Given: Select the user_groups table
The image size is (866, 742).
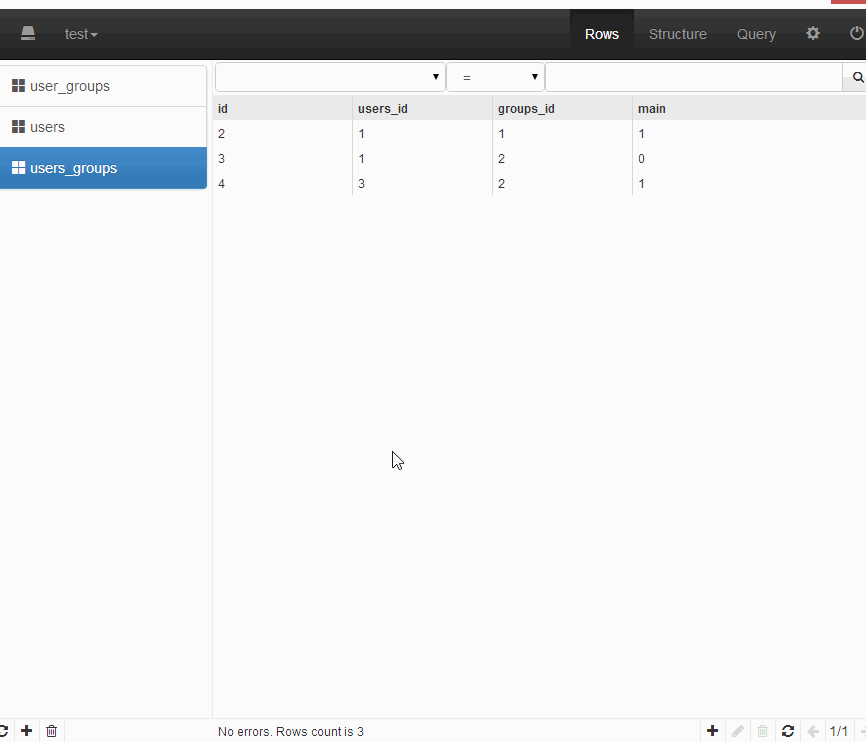Looking at the screenshot, I should (103, 86).
